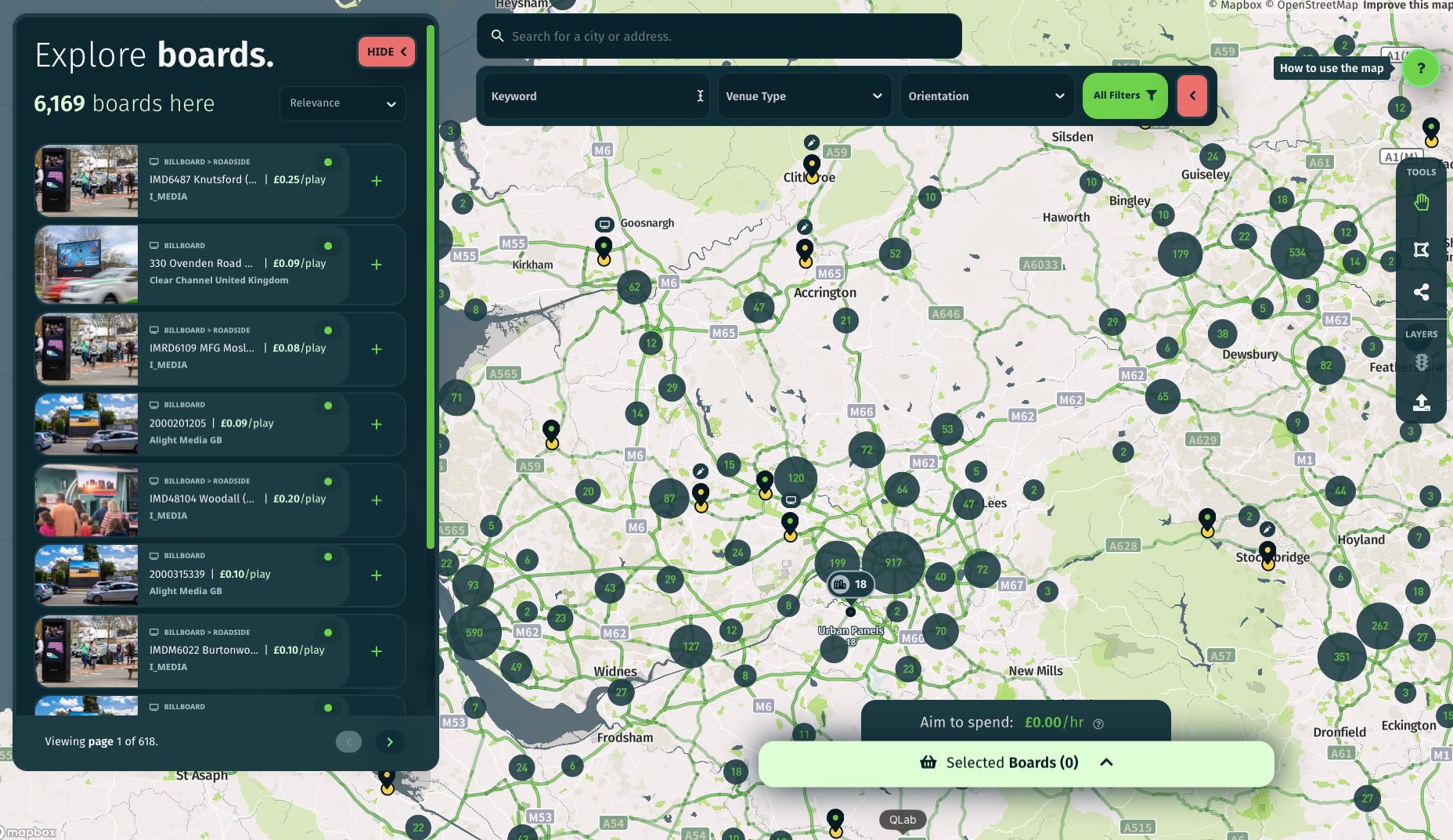Click the Urban Panels 18 marker
Viewport: 1453px width, 840px height.
tap(851, 584)
